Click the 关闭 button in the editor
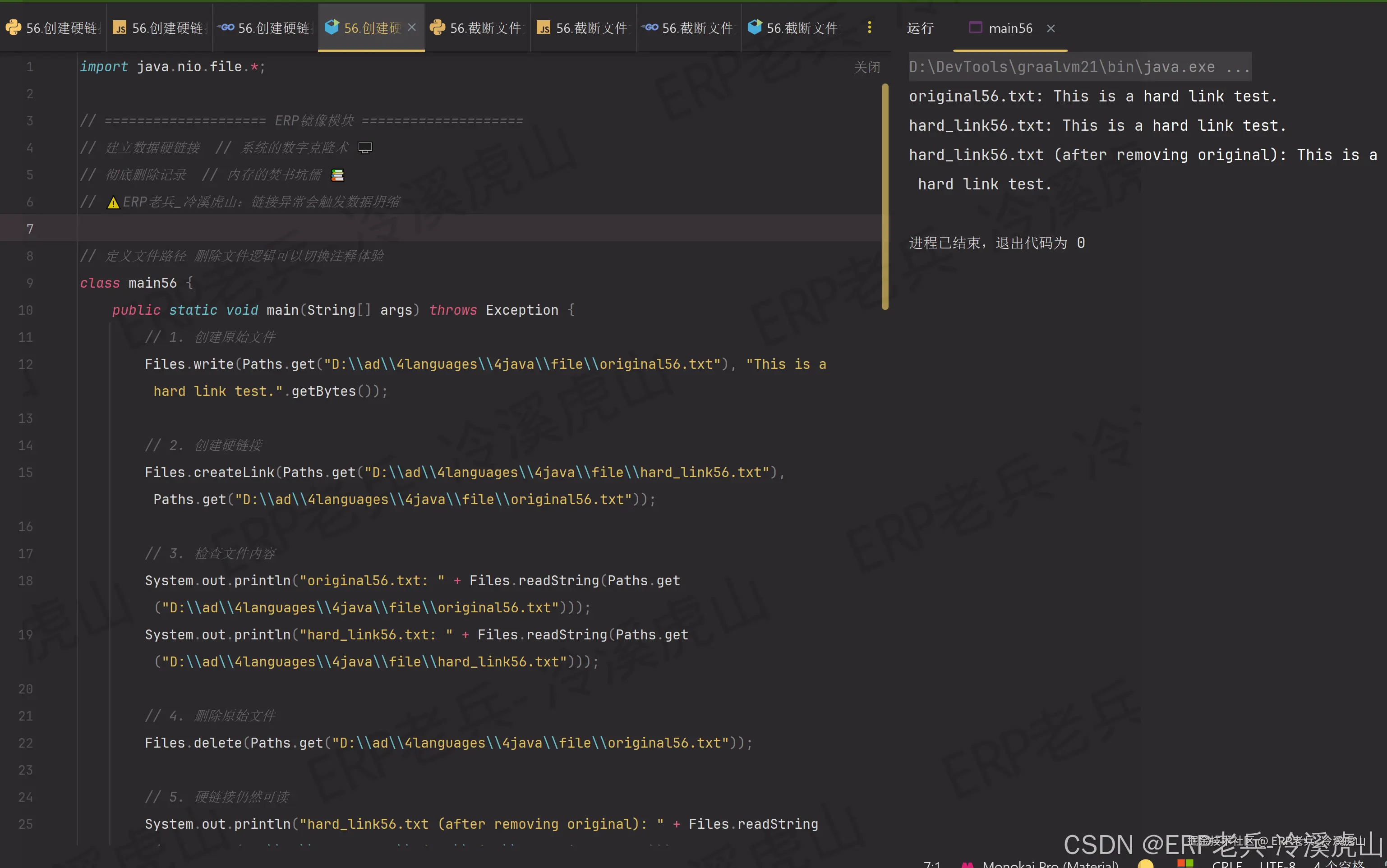This screenshot has height=868, width=1387. pos(866,67)
